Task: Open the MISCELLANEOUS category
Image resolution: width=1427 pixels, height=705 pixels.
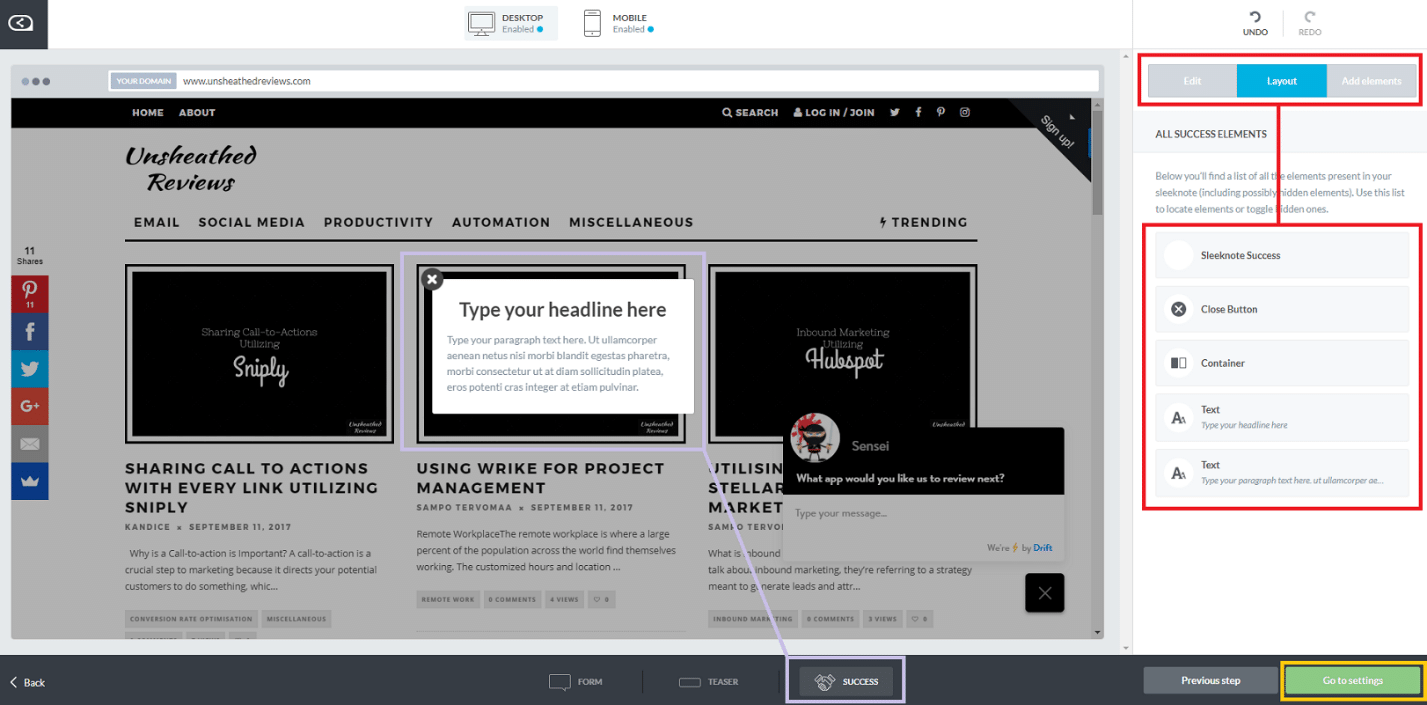Action: [x=631, y=222]
